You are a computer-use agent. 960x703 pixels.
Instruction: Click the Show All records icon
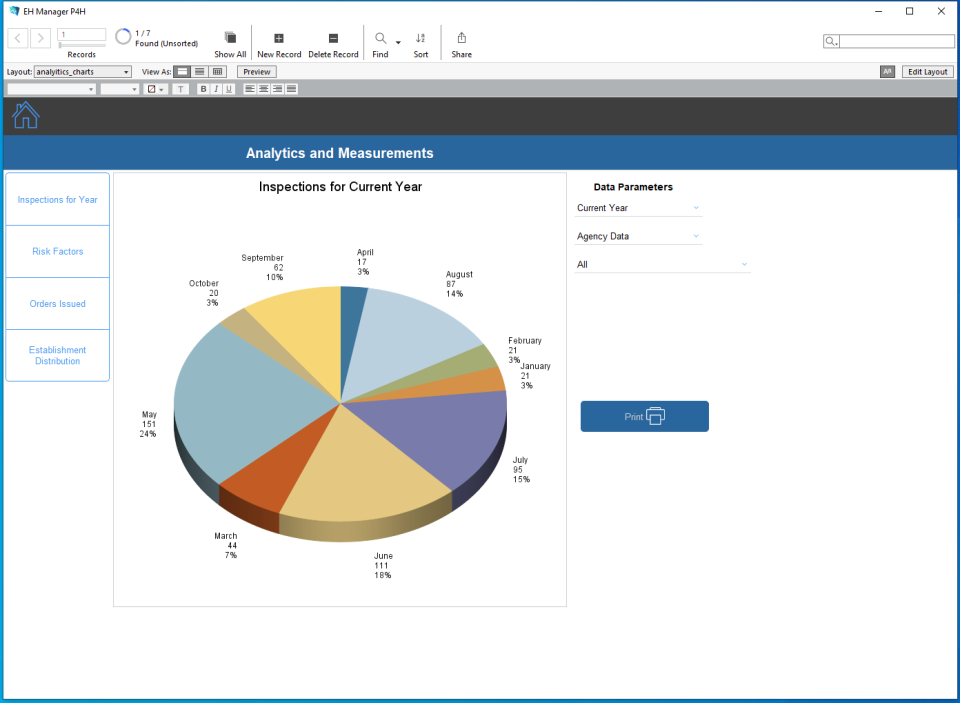click(230, 36)
